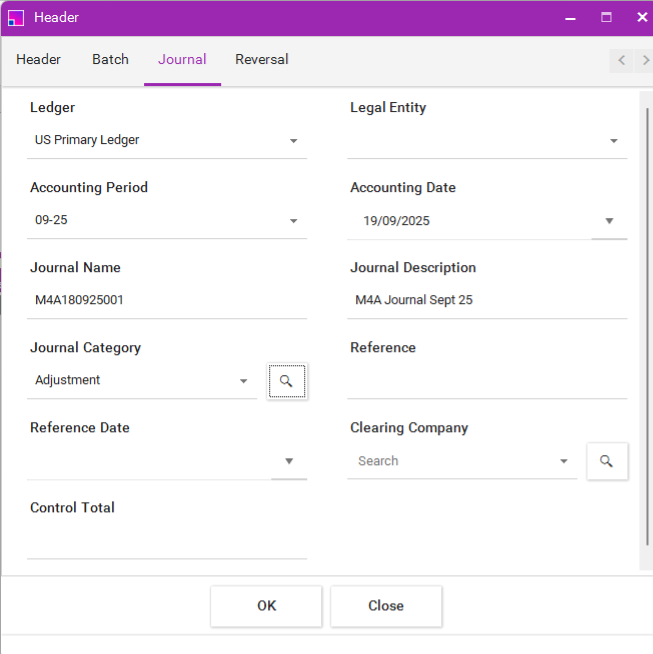Open the Reference Date picker arrow
The image size is (653, 654).
tap(289, 461)
